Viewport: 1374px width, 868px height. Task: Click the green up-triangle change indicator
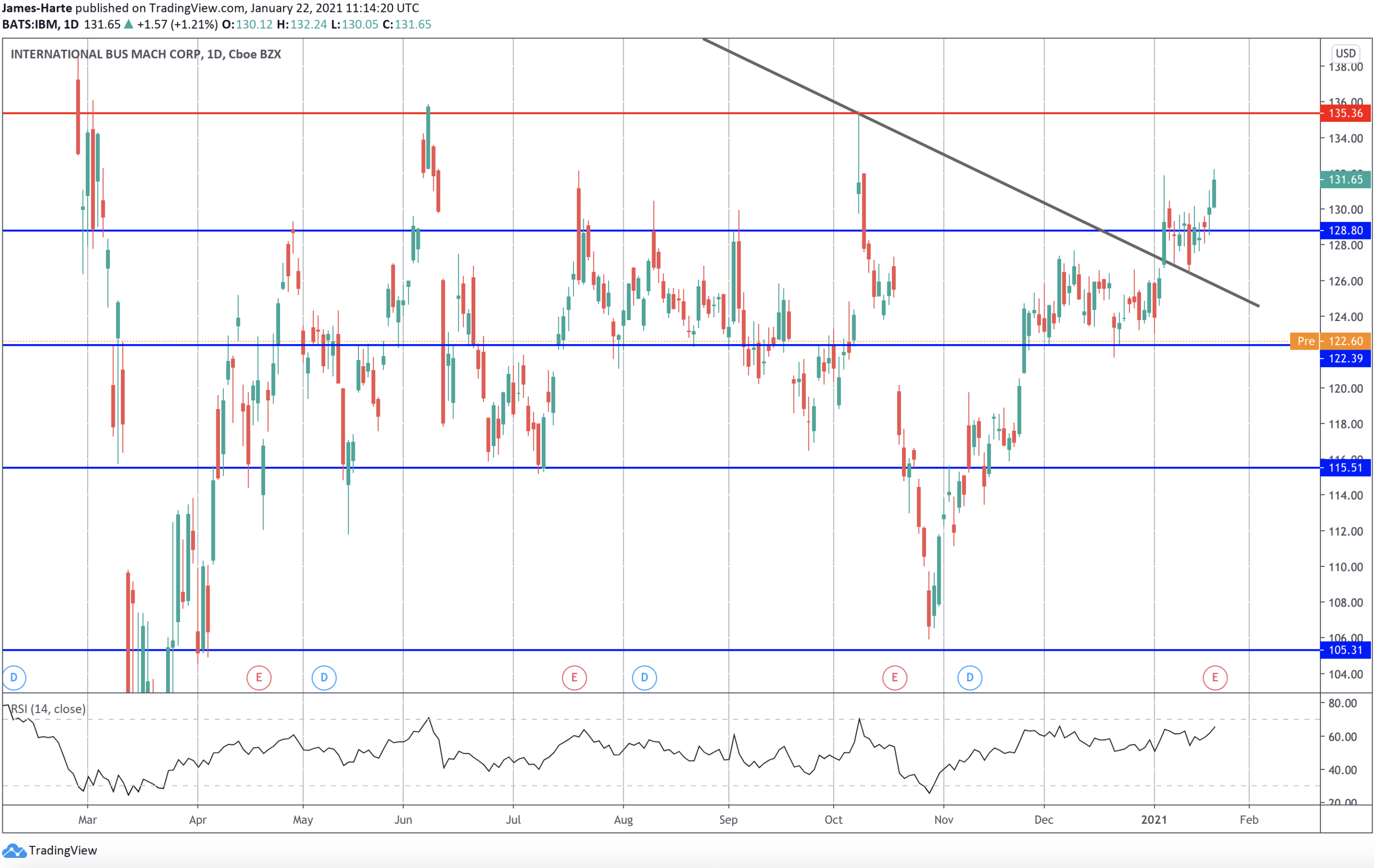tap(127, 24)
